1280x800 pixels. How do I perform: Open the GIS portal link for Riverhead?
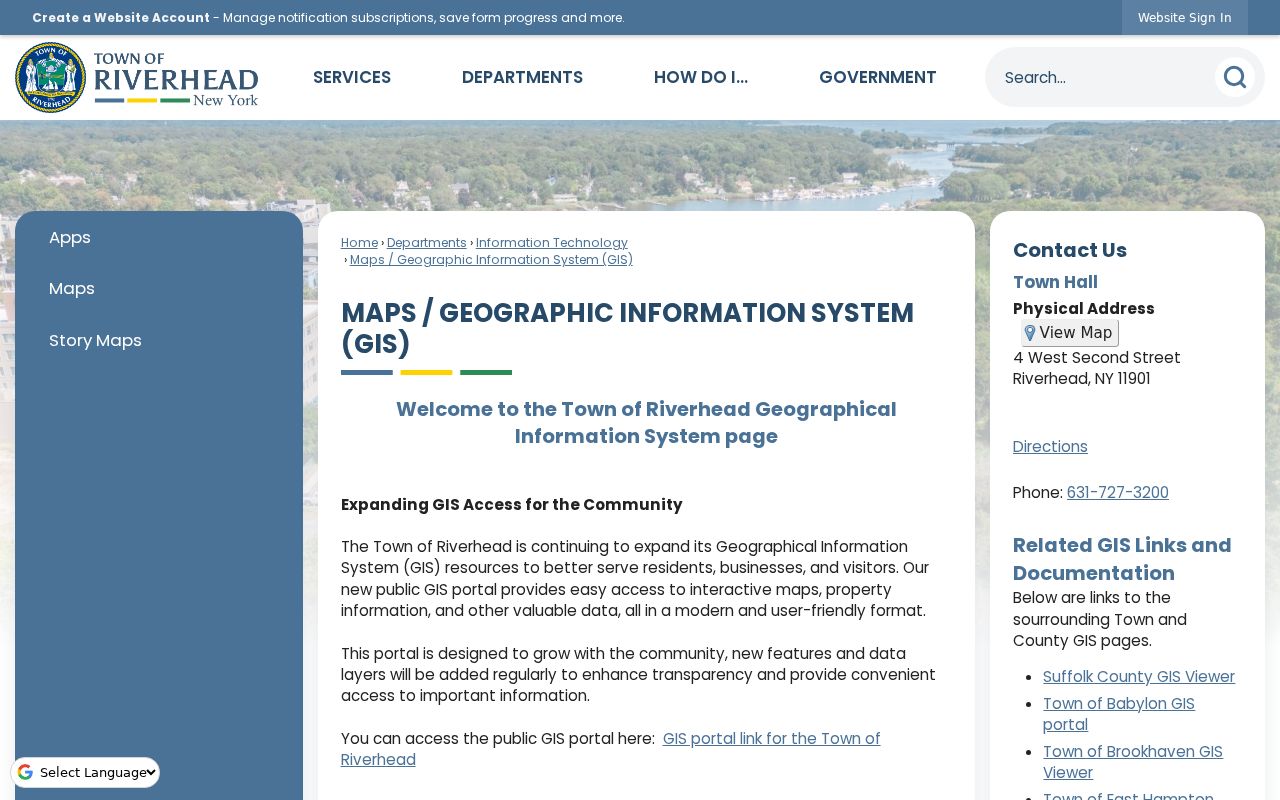point(611,749)
